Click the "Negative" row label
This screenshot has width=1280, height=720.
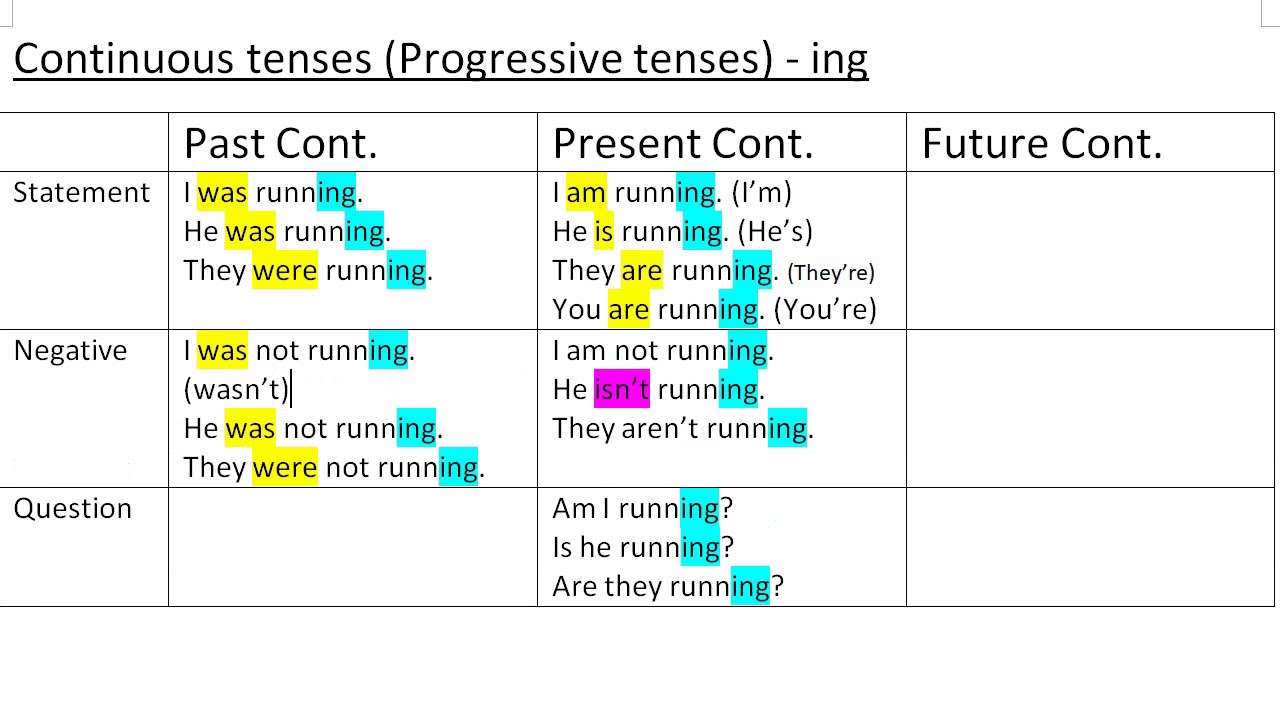click(x=70, y=351)
